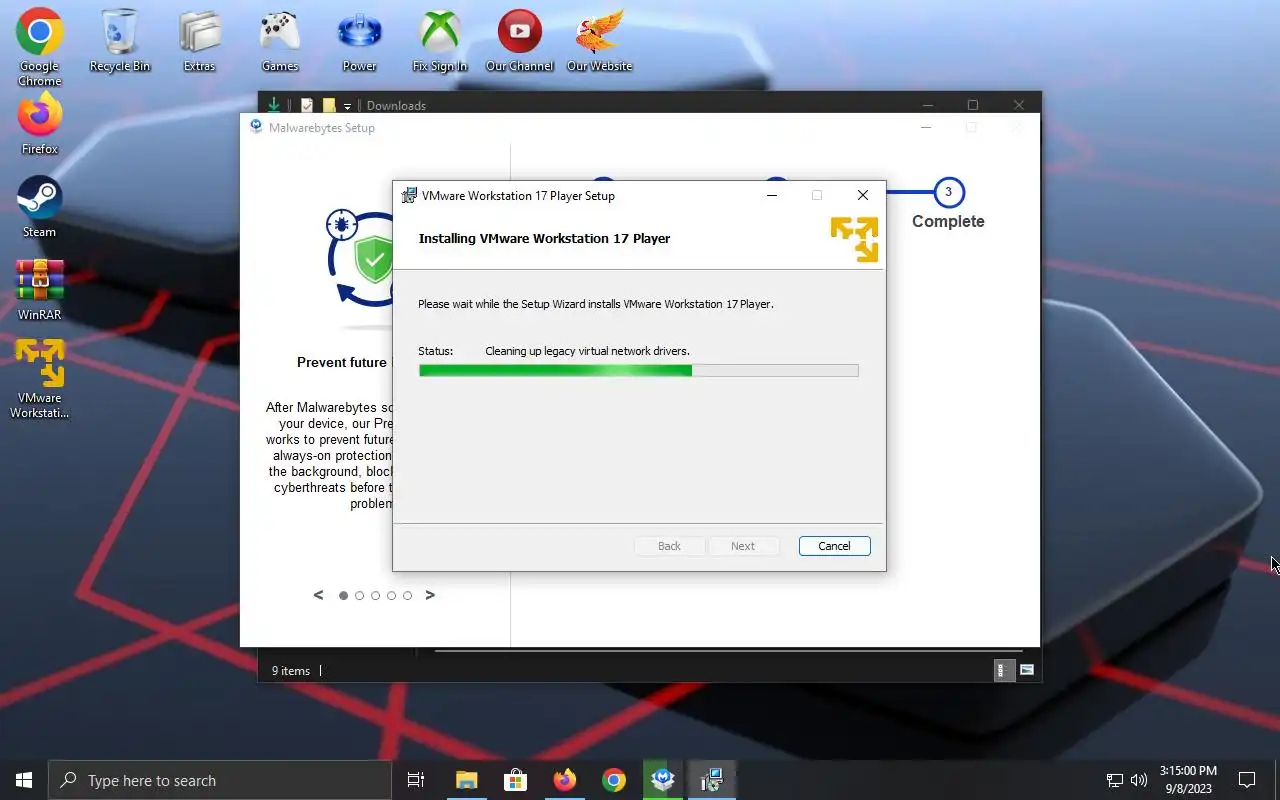Go to next Malwarebytes carousel slide
This screenshot has height=800, width=1280.
(x=430, y=595)
